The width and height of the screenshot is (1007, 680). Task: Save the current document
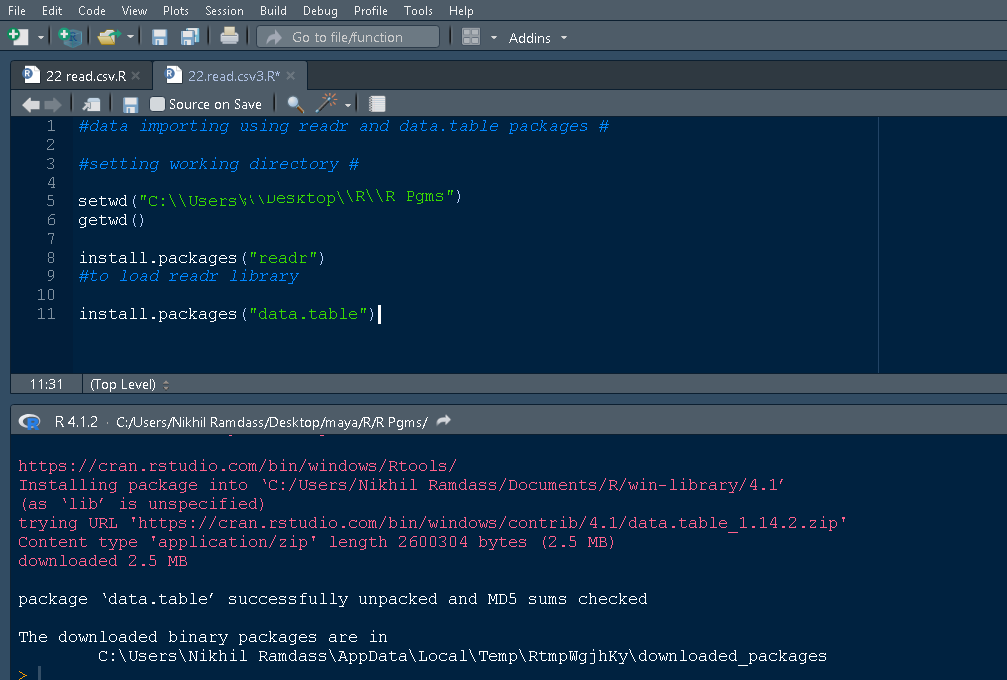pyautogui.click(x=158, y=36)
